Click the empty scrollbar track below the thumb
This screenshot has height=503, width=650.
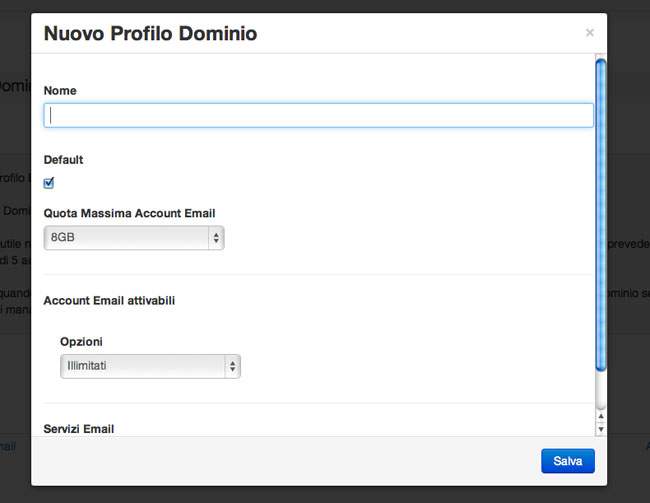[x=600, y=392]
